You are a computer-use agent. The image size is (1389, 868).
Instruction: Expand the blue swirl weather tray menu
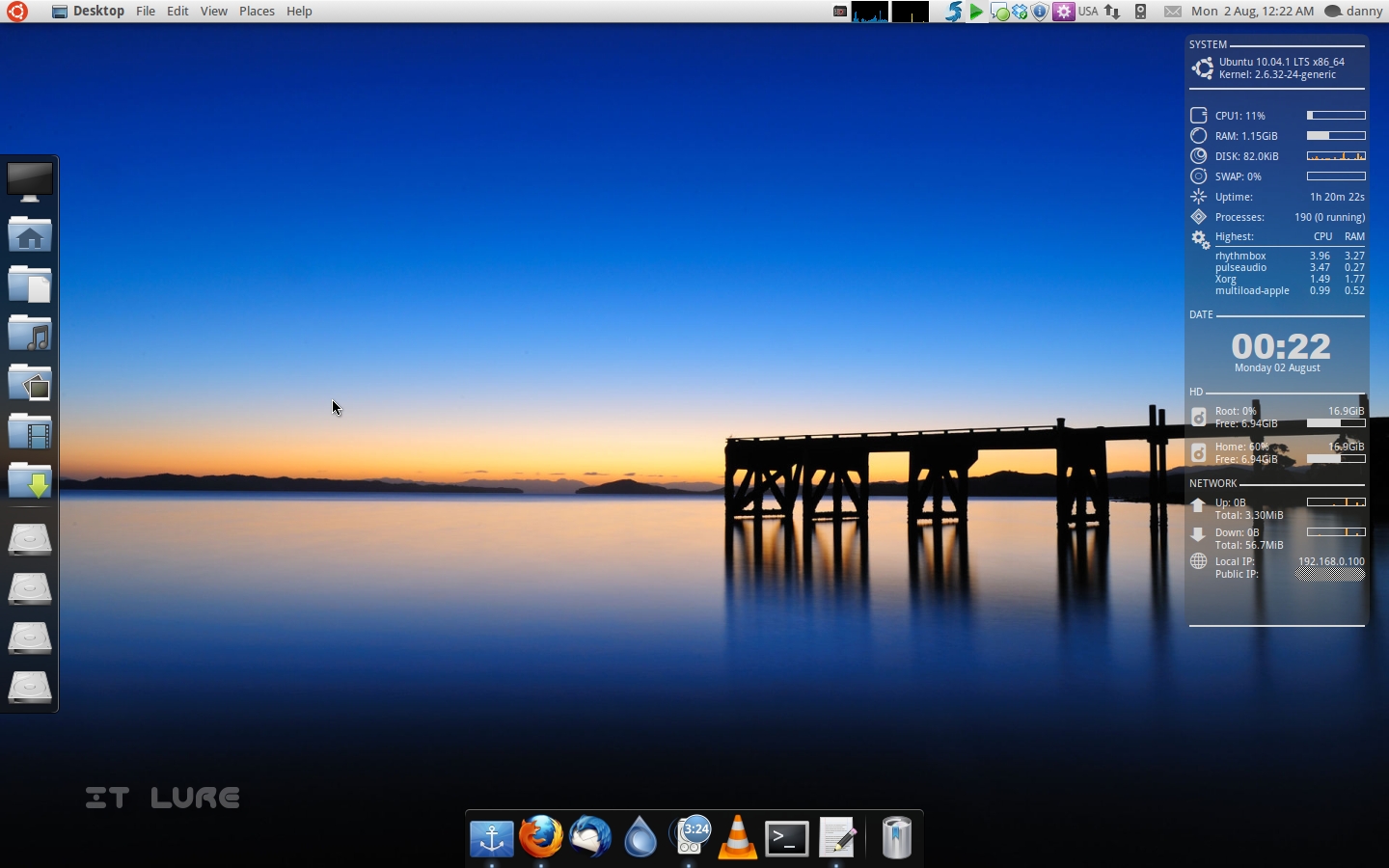click(x=952, y=12)
